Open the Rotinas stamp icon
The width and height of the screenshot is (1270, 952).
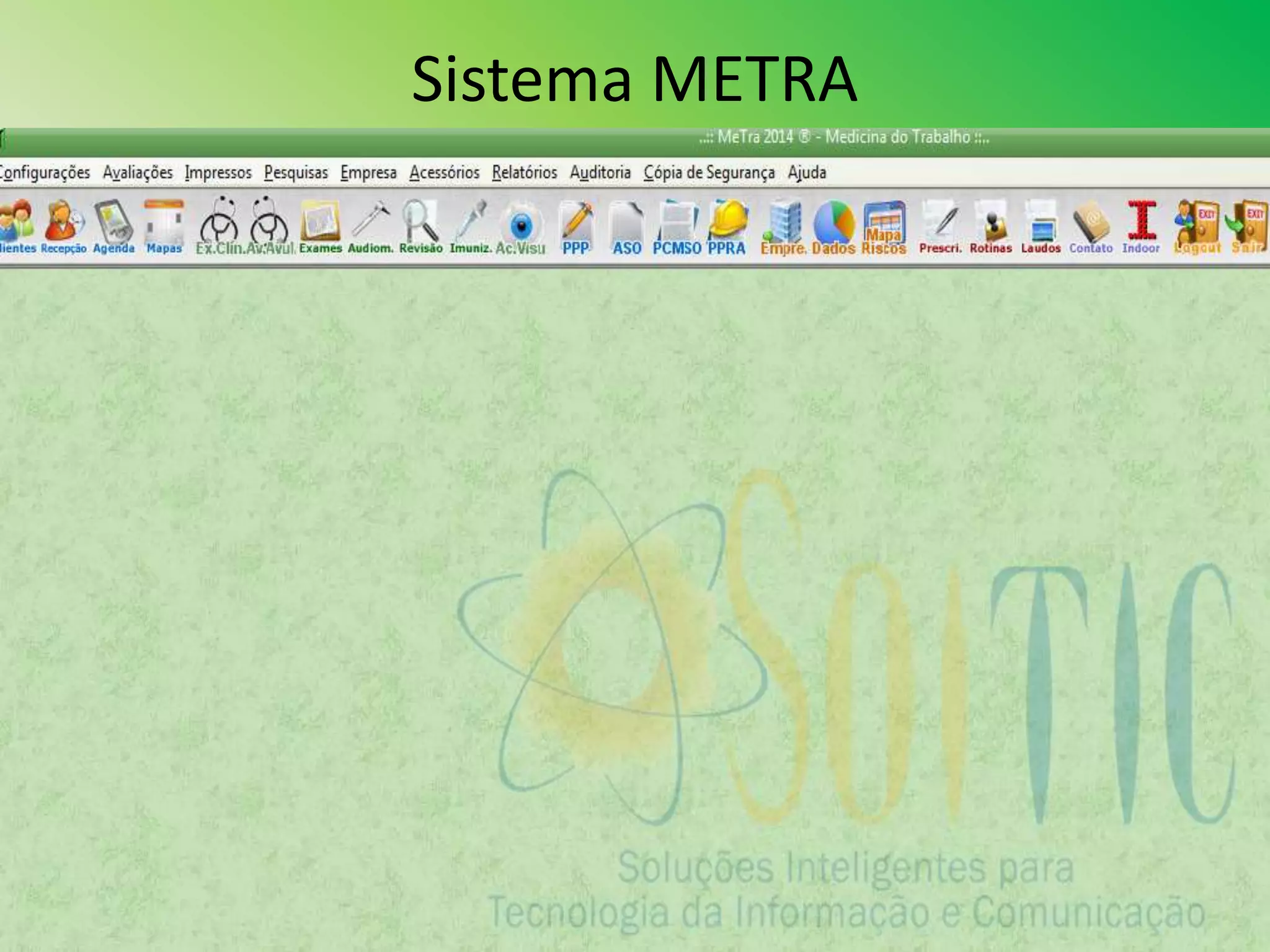click(991, 226)
